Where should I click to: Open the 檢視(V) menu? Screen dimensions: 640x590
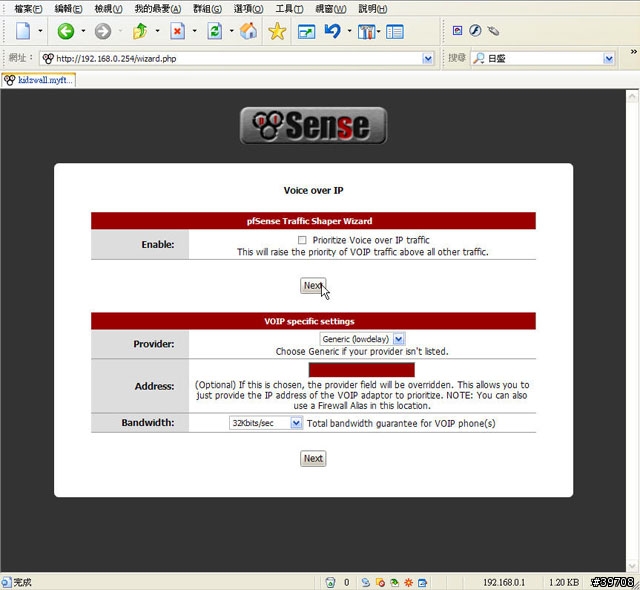(109, 9)
